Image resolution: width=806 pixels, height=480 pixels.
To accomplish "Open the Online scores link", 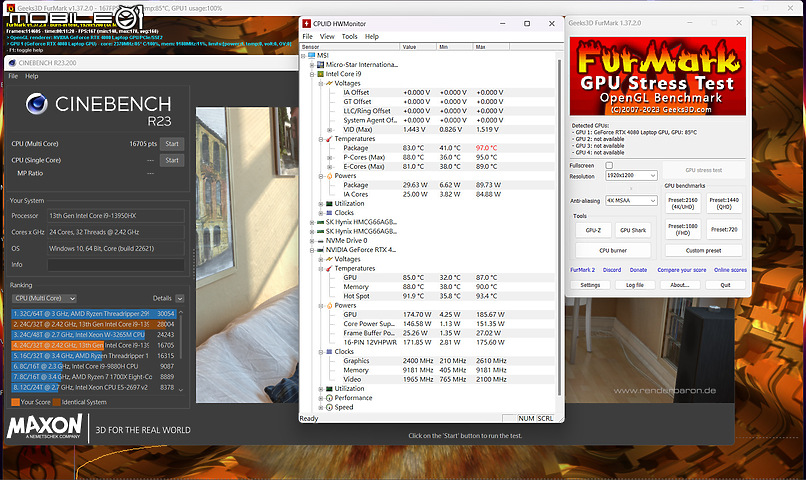I will [x=730, y=270].
